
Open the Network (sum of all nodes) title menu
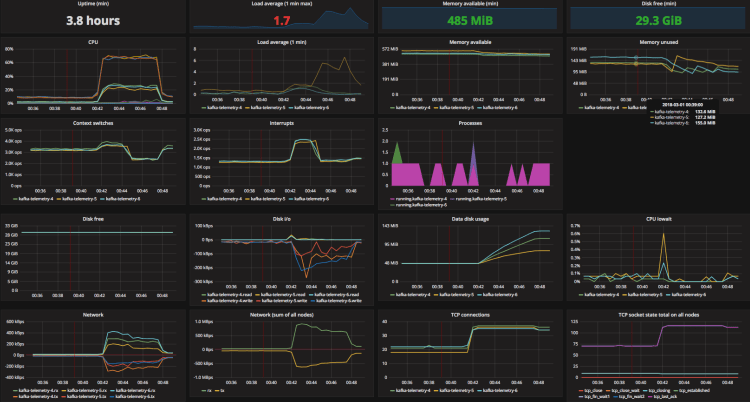(x=281, y=315)
